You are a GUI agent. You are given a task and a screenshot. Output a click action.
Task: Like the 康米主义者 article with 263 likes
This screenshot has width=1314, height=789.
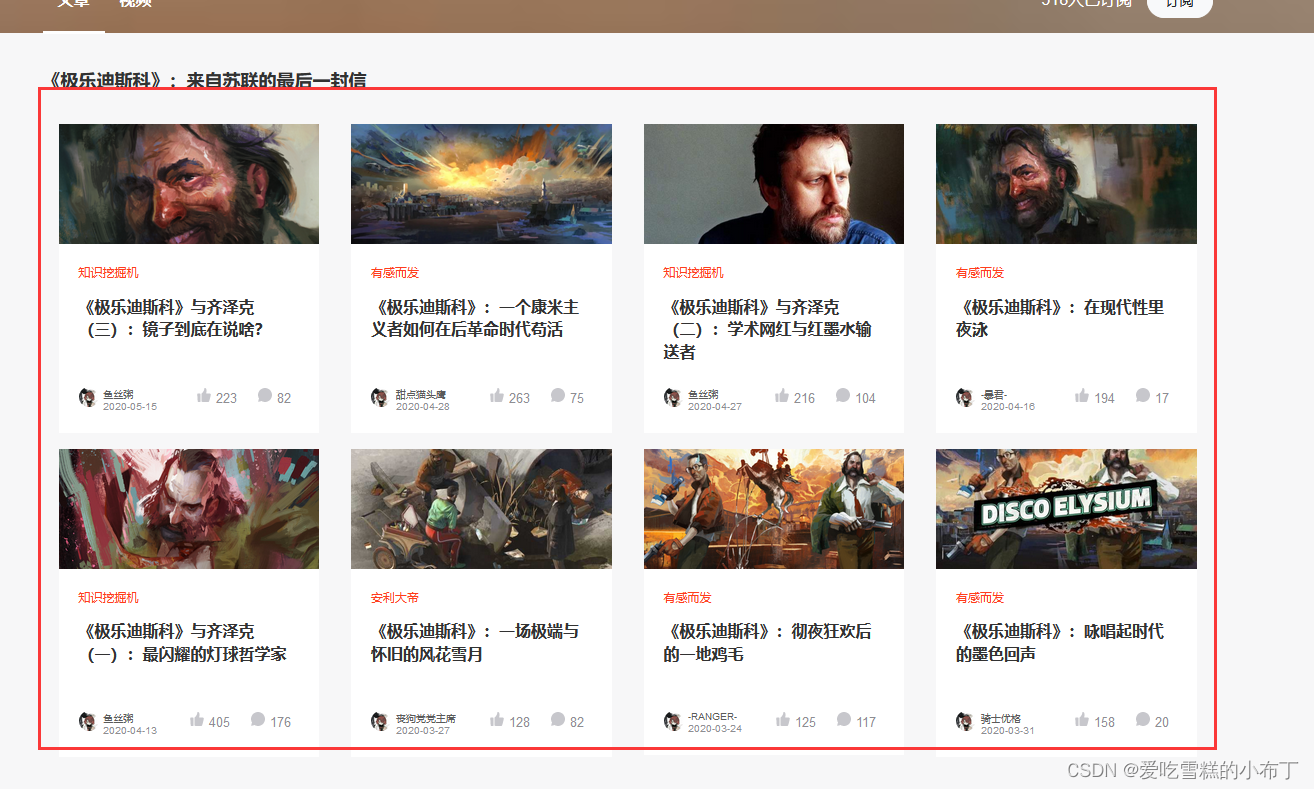click(x=497, y=396)
